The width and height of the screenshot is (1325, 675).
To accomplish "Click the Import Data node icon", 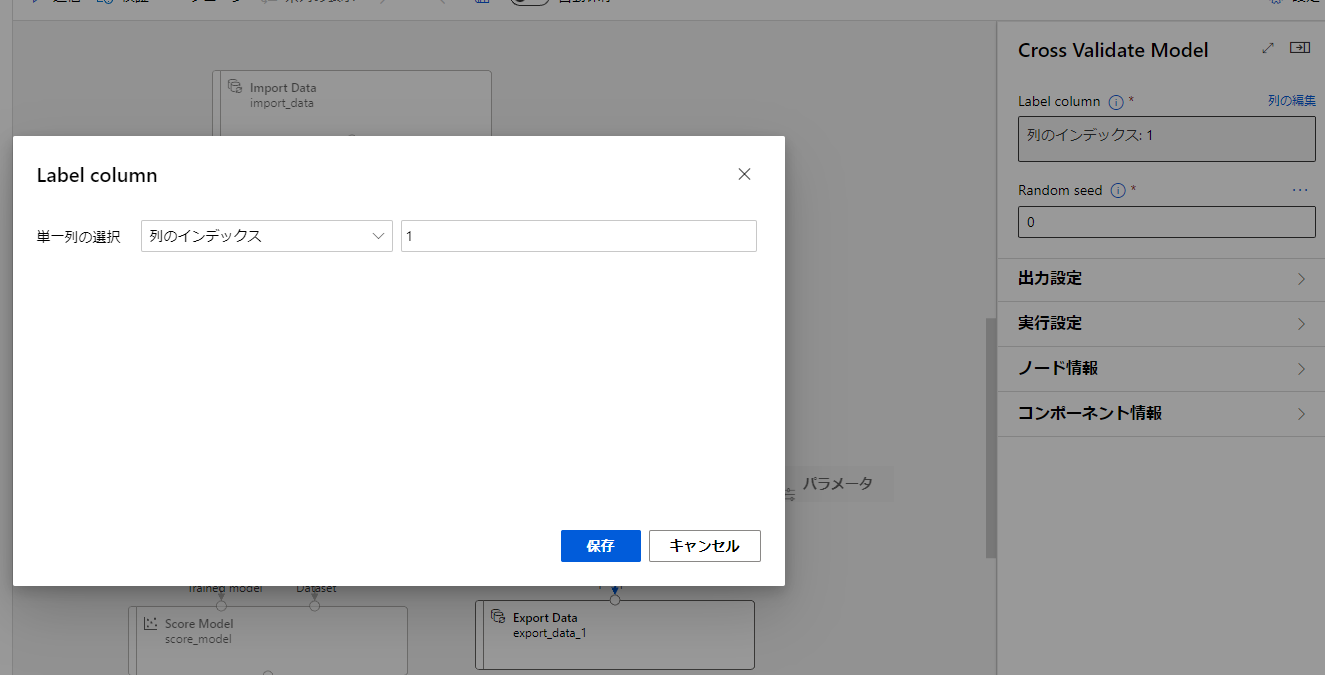I will coord(236,87).
